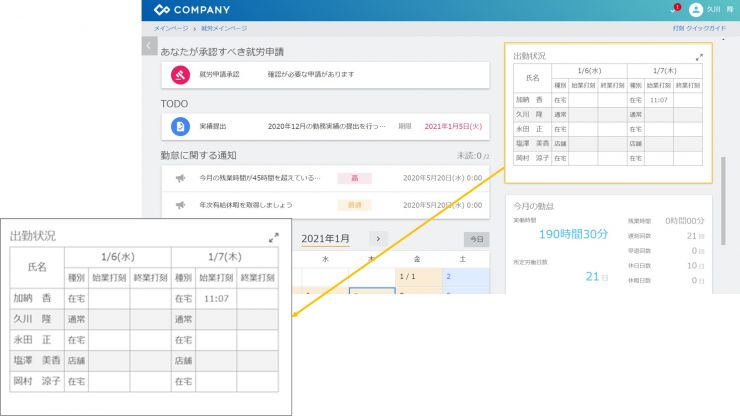Image resolution: width=740 pixels, height=416 pixels.
Task: Open 就労メインページ breadcrumb link
Action: click(x=224, y=28)
